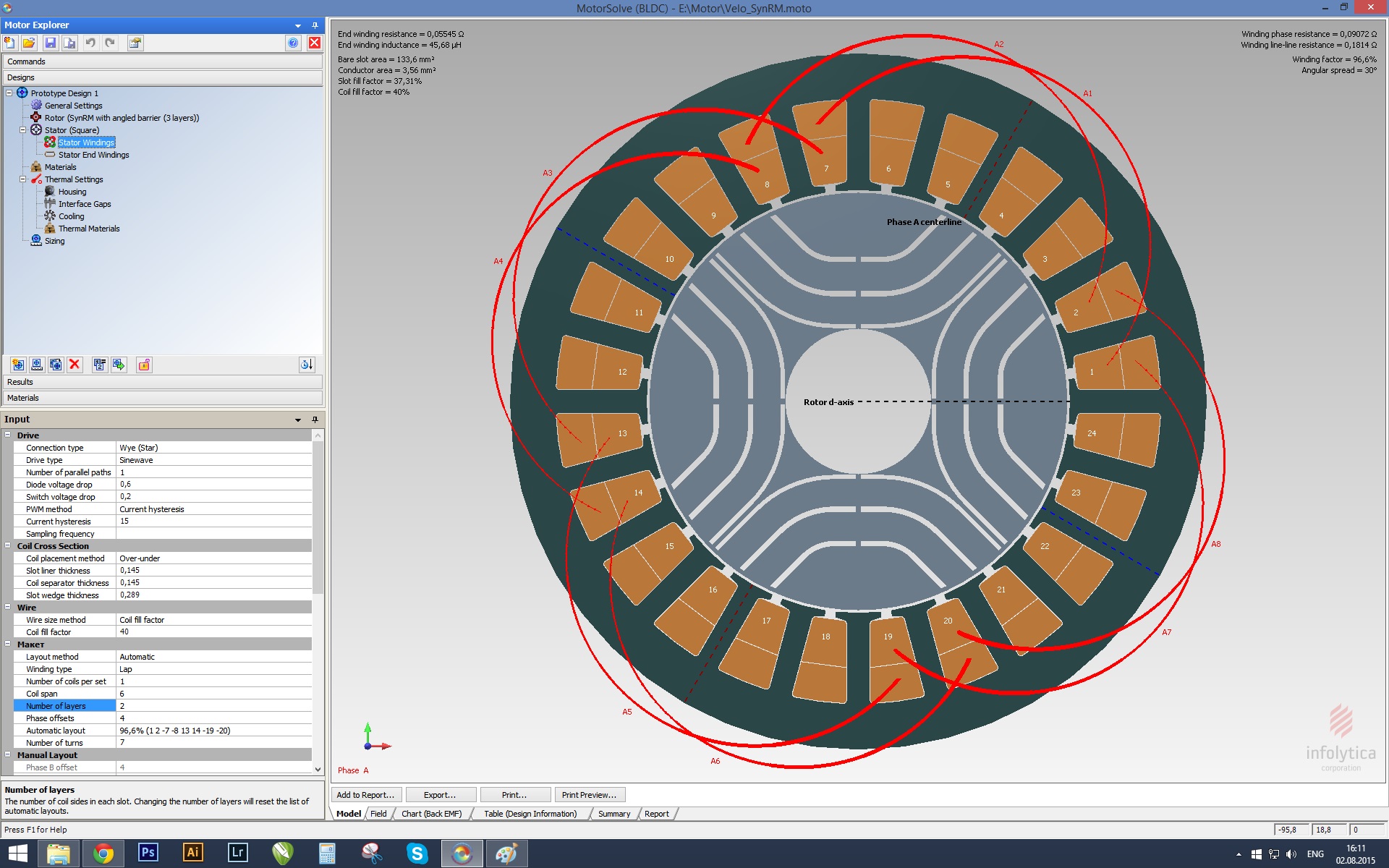The image size is (1389, 868).
Task: Collapse the Thermal Settings tree node
Action: 22,179
